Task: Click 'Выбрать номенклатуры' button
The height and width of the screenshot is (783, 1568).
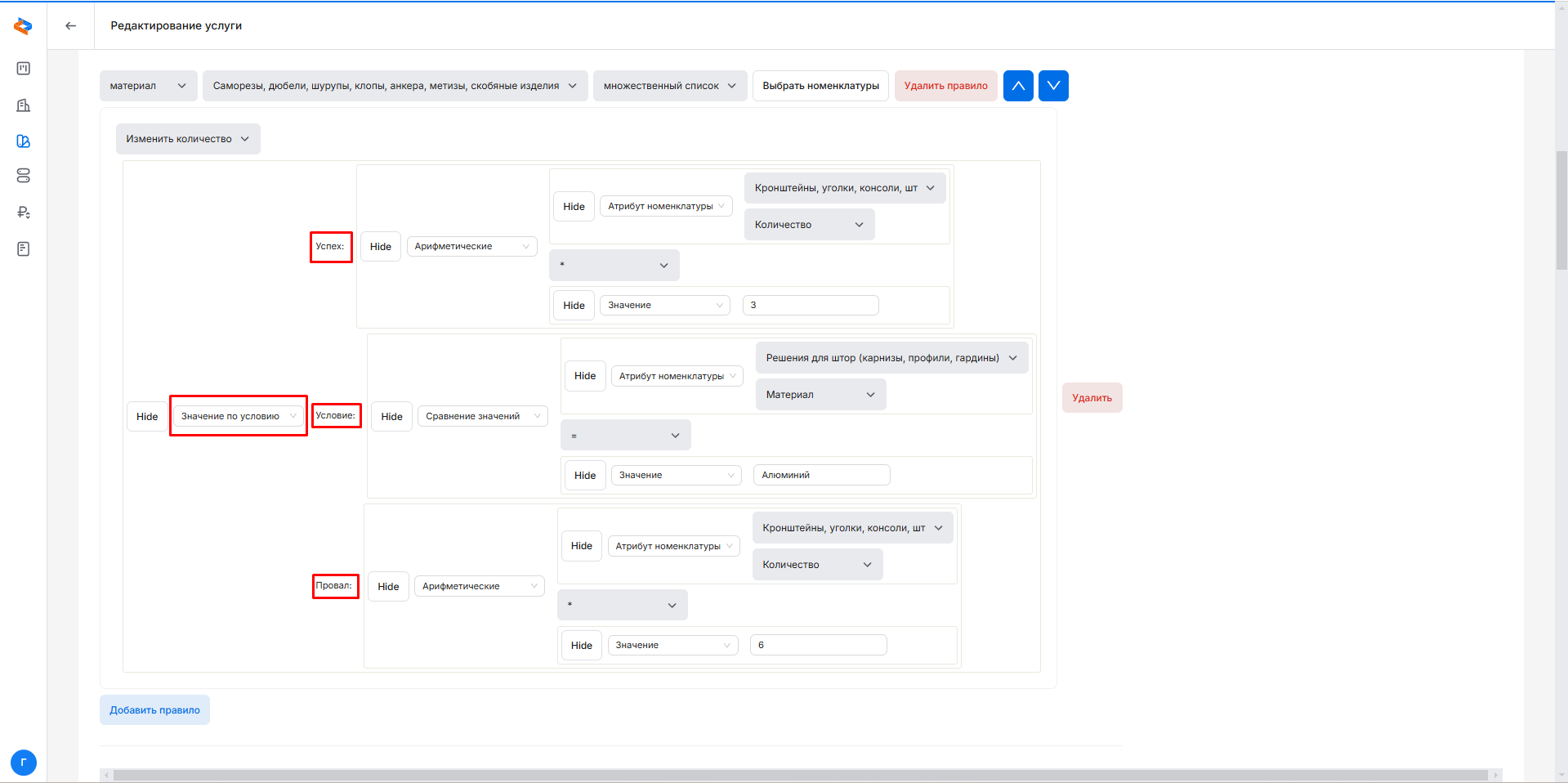Action: click(x=820, y=86)
